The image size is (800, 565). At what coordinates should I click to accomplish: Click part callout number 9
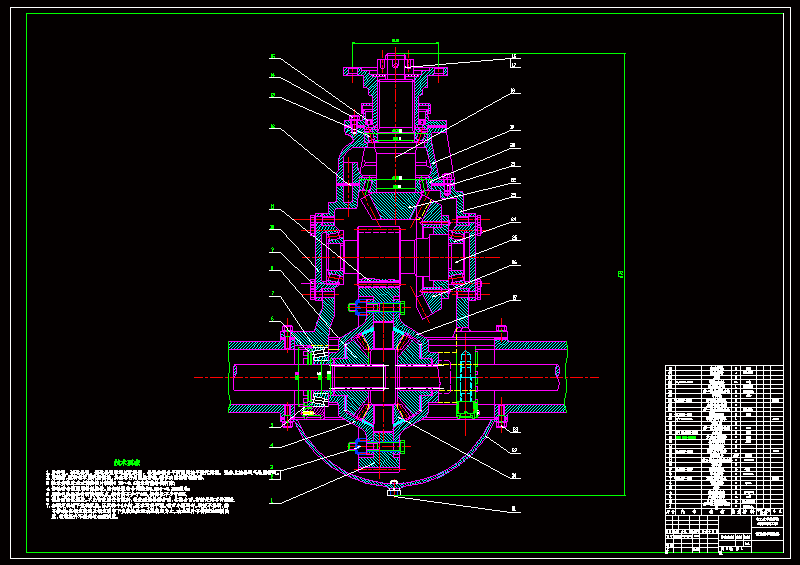[x=273, y=250]
